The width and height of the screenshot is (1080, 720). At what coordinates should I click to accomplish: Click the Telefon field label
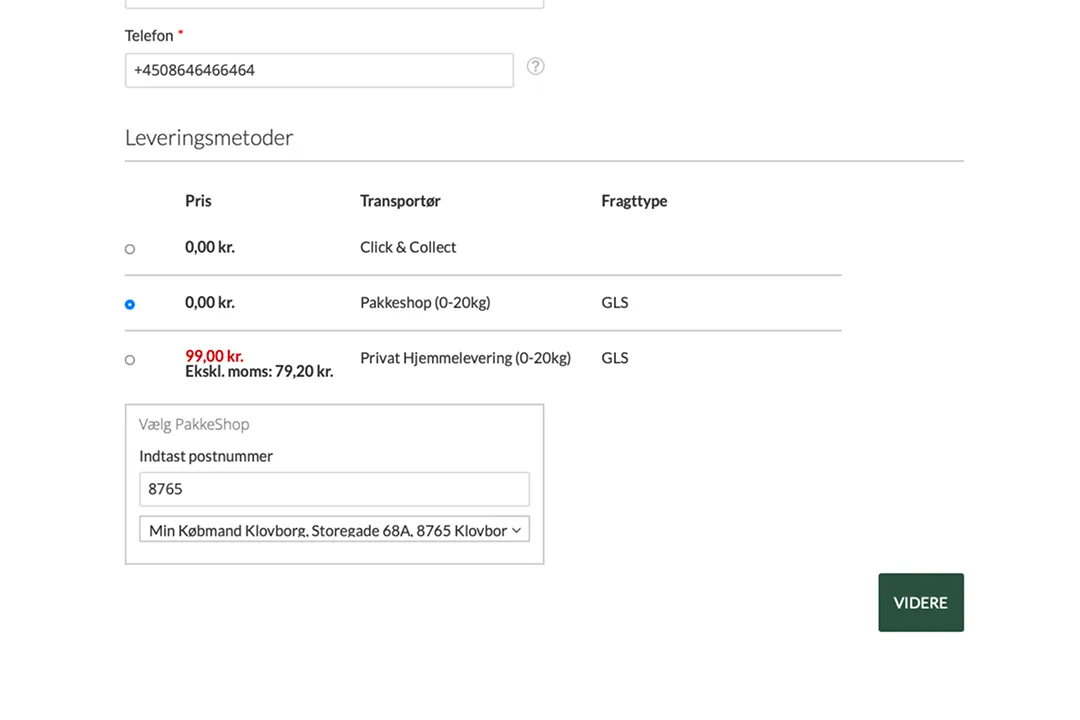pyautogui.click(x=149, y=36)
